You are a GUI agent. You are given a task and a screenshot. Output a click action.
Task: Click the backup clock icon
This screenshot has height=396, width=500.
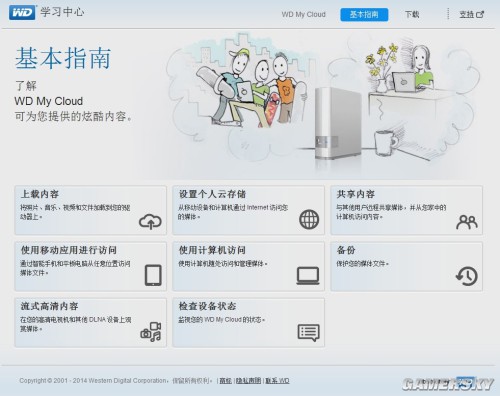(467, 276)
